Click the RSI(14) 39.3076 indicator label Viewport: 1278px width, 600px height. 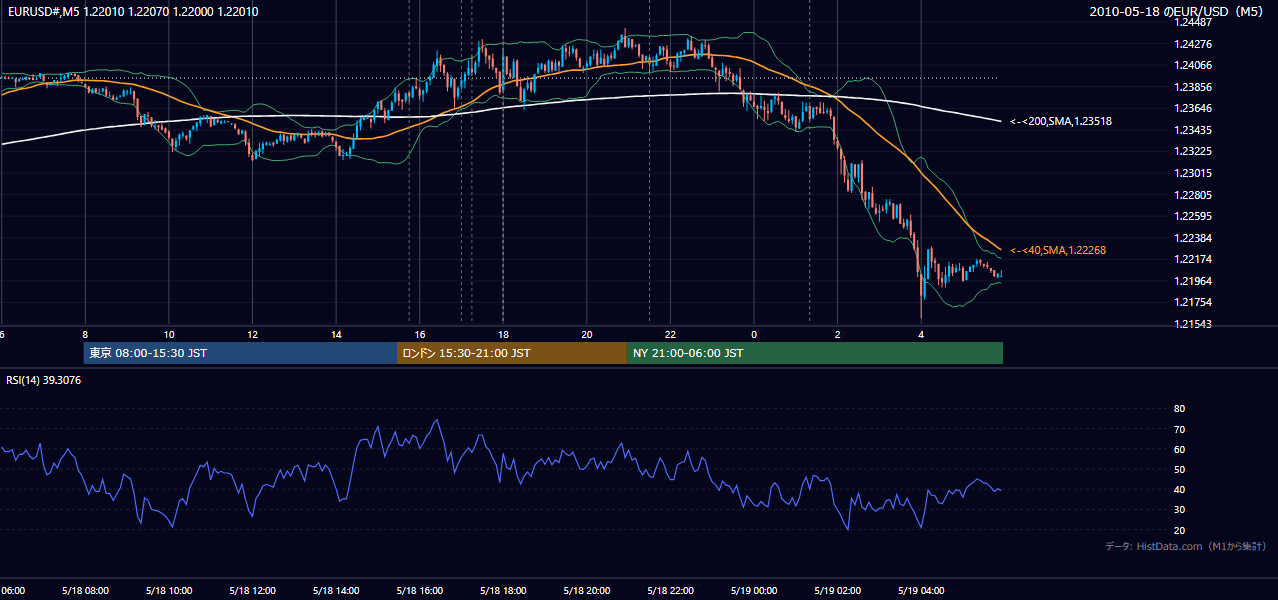pyautogui.click(x=44, y=380)
